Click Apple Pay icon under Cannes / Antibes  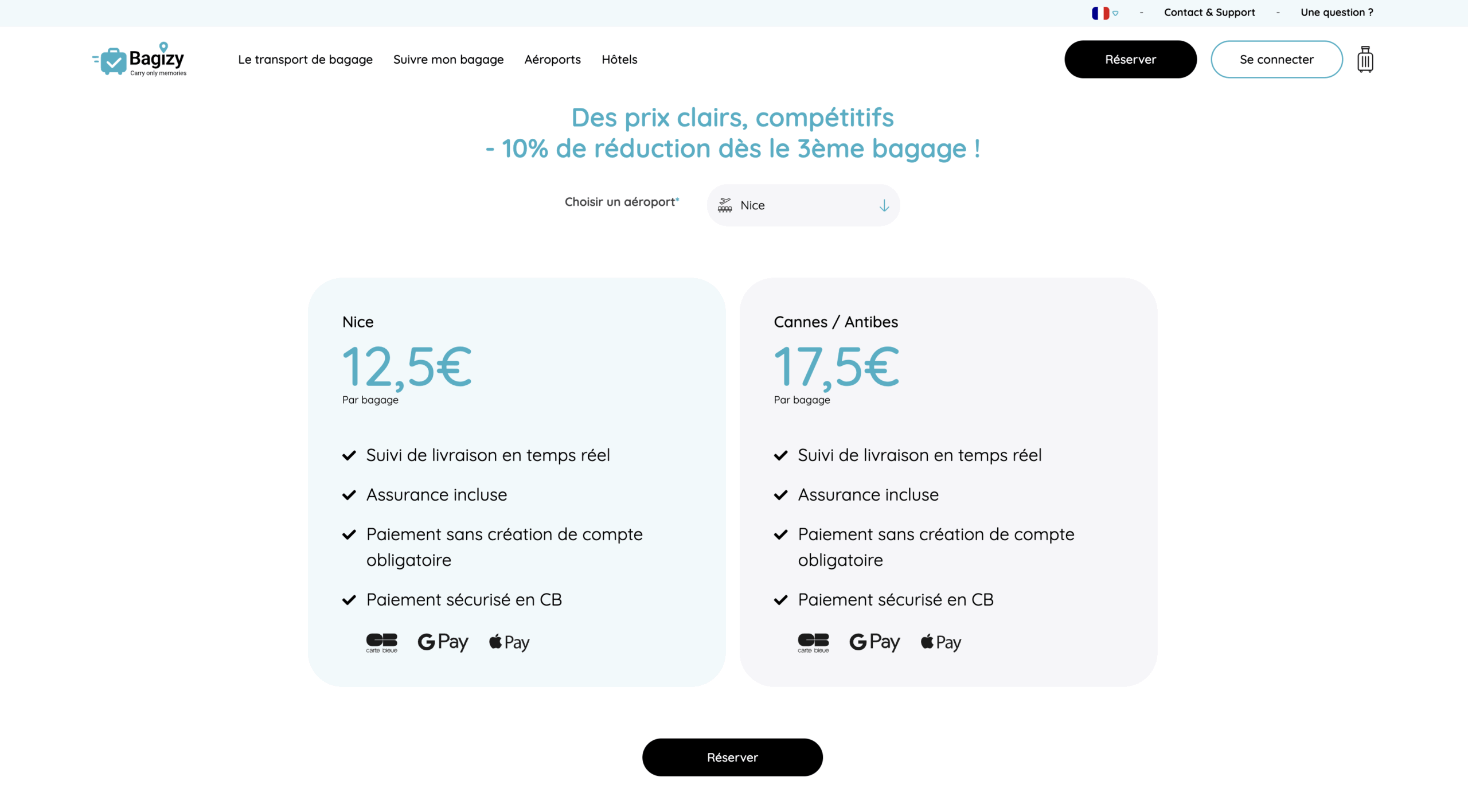[940, 642]
